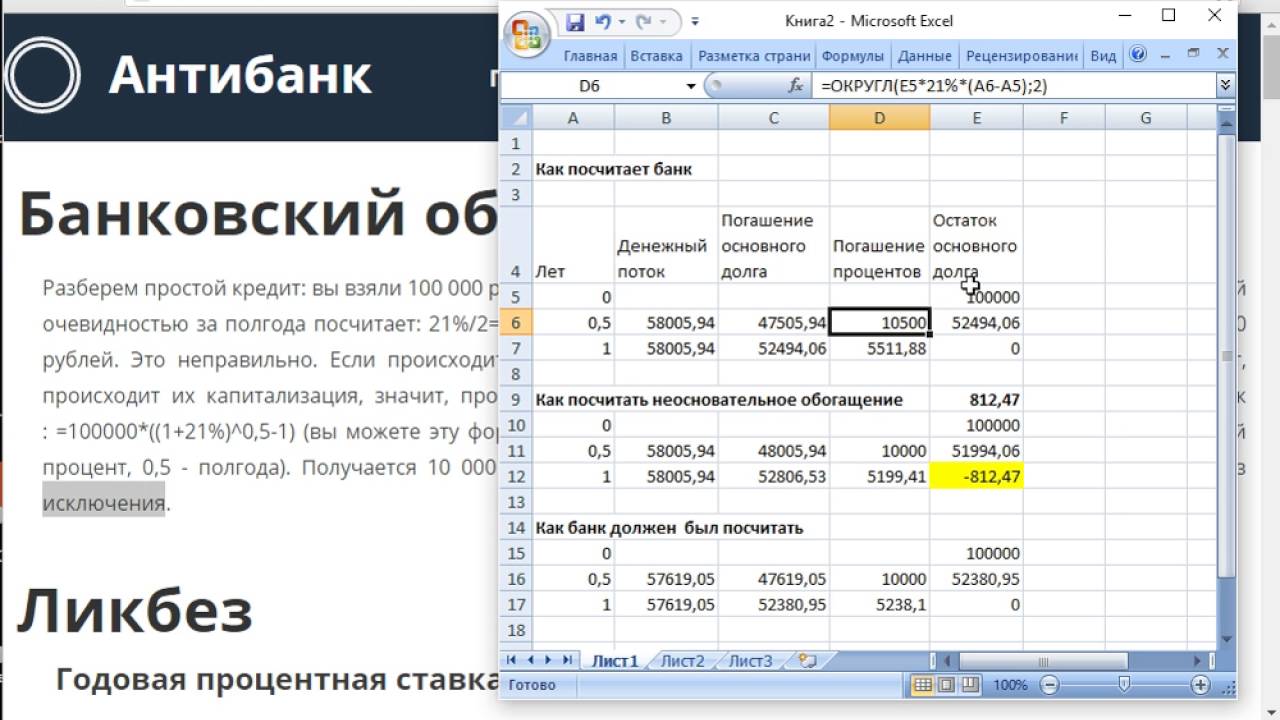
Task: Click the formula bar with ОКРУГЛ formula
Action: click(x=1013, y=86)
